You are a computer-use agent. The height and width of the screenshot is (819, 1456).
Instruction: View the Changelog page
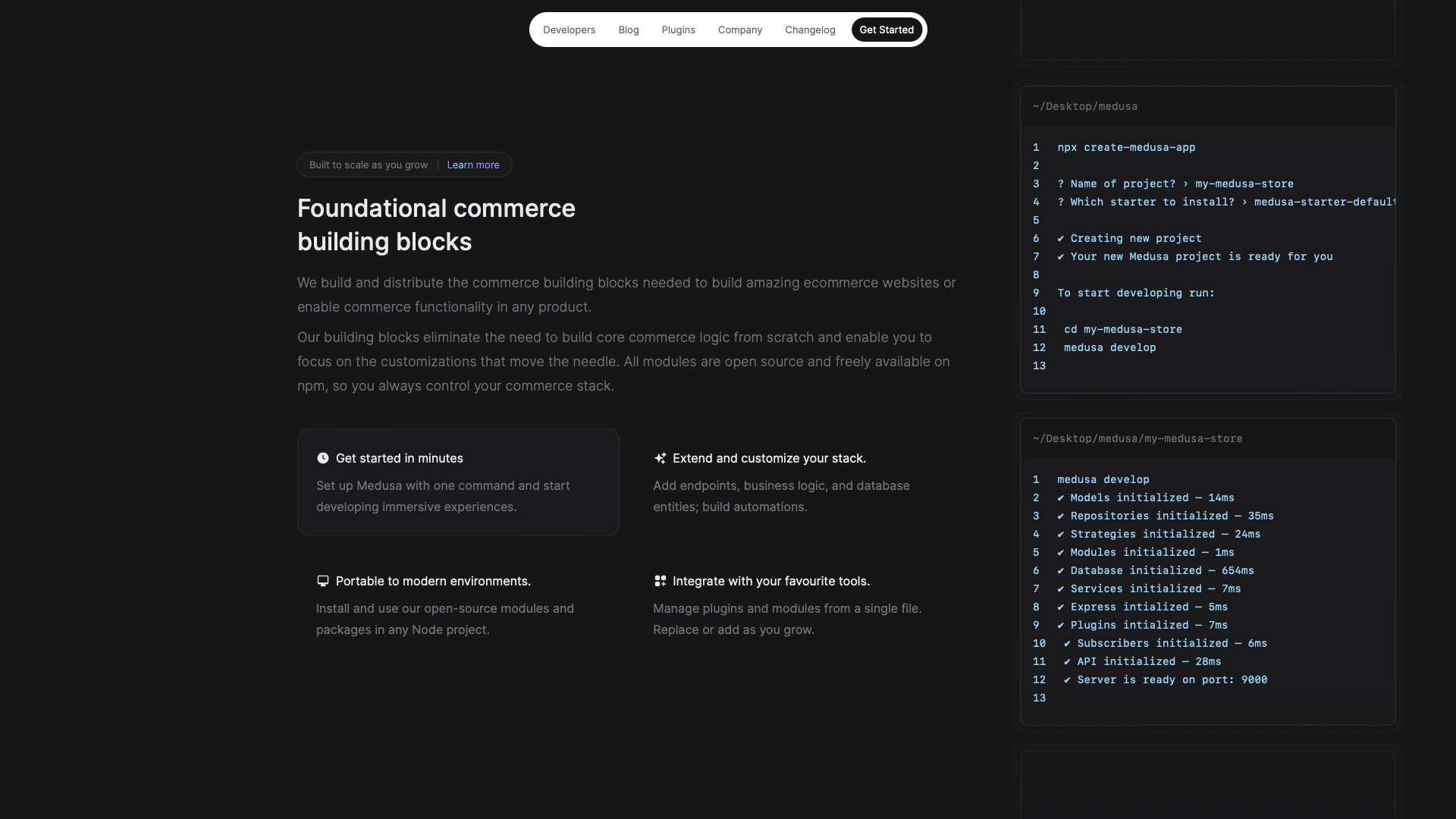tap(810, 30)
